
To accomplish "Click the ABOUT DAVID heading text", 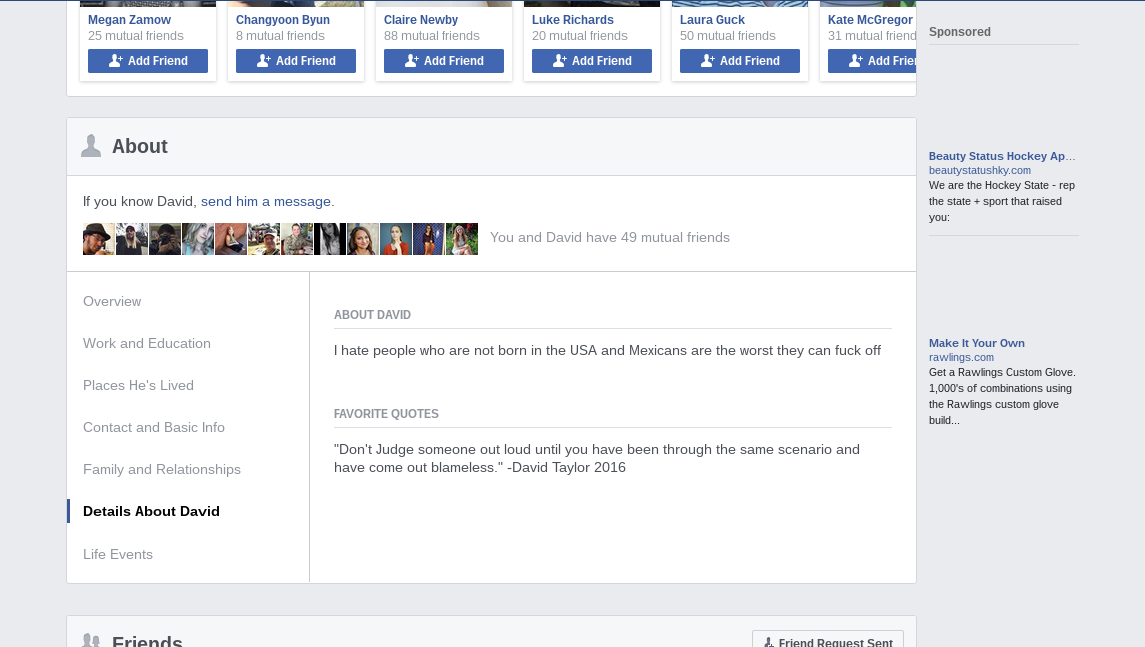I will click(x=372, y=315).
